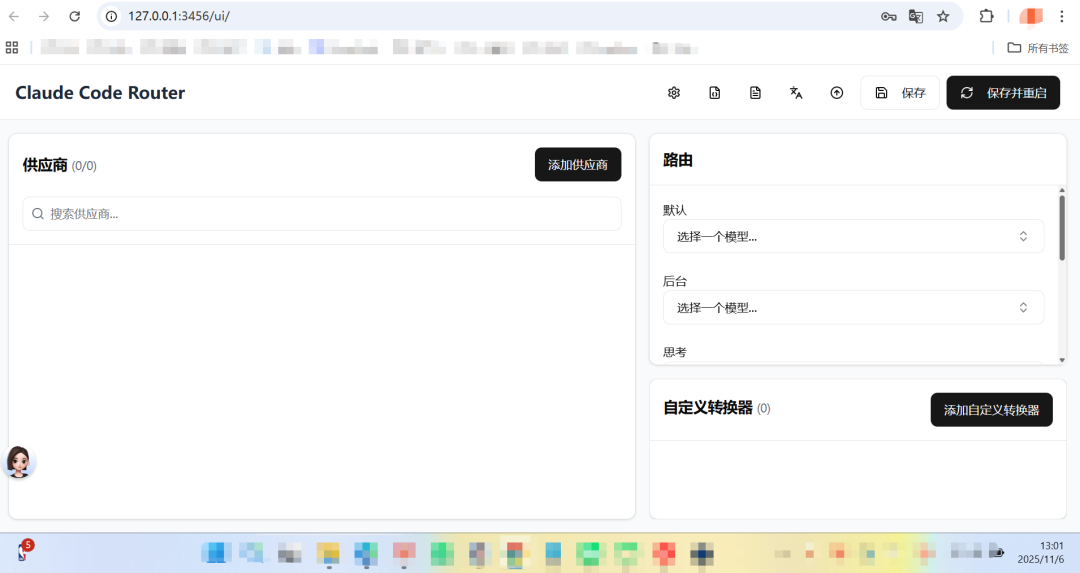The width and height of the screenshot is (1080, 573).
Task: Switch language with the translate icon in the app header
Action: pos(796,93)
